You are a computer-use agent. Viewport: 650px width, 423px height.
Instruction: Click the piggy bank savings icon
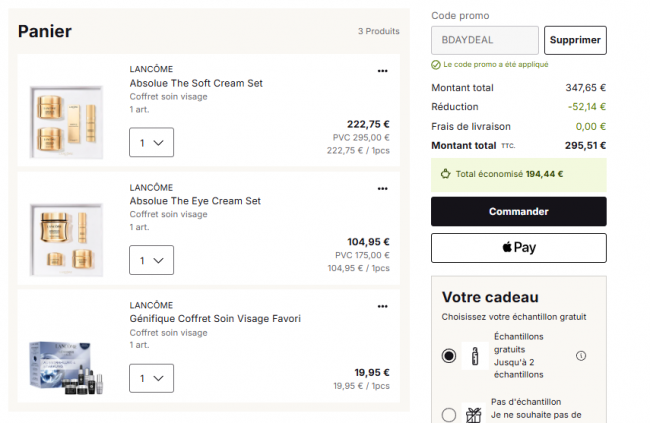[x=446, y=174]
